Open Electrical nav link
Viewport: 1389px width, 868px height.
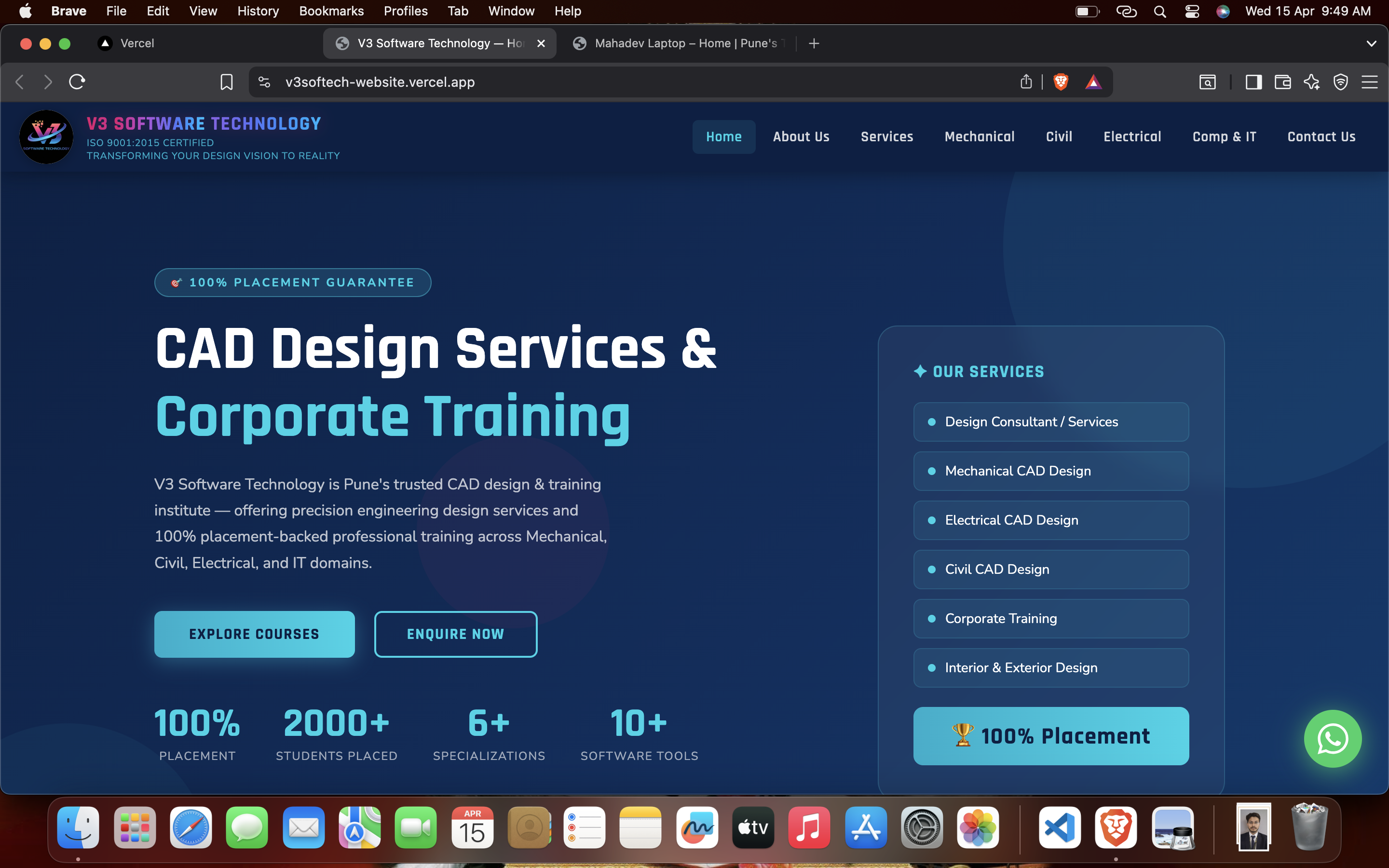pyautogui.click(x=1132, y=136)
